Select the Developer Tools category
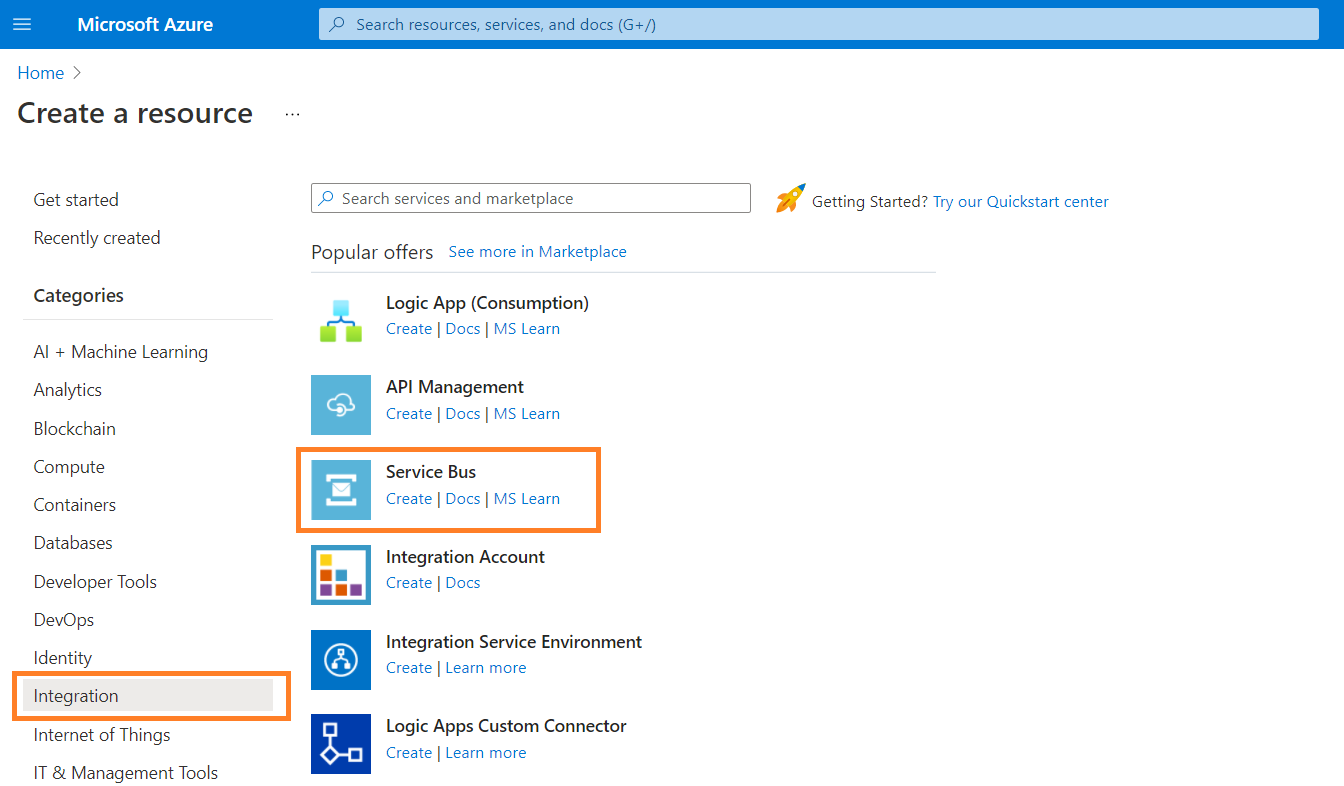 click(x=95, y=582)
